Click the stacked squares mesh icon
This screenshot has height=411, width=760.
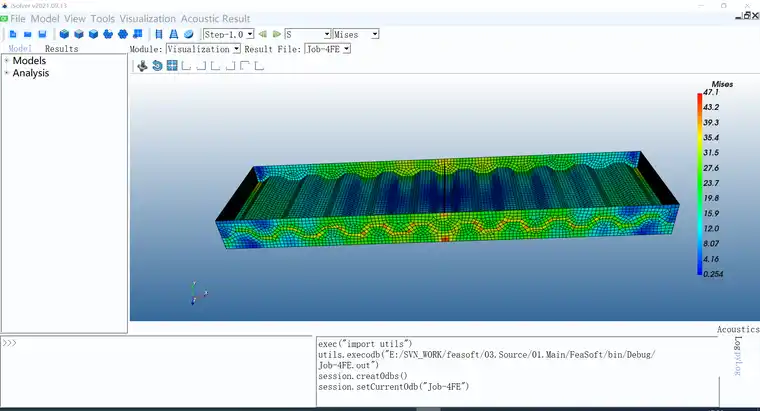138,34
